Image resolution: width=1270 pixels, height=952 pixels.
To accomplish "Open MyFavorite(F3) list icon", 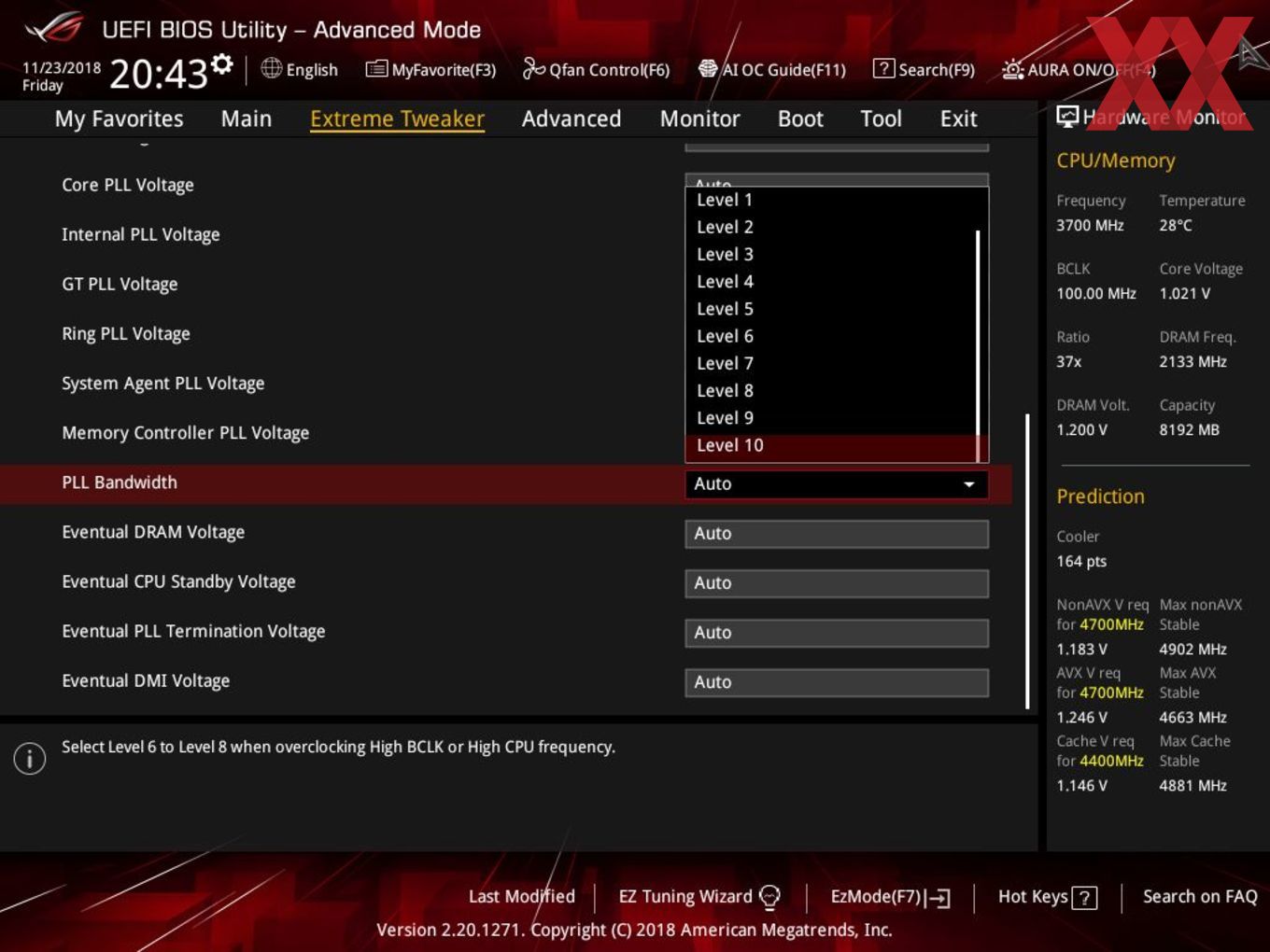I will click(376, 69).
